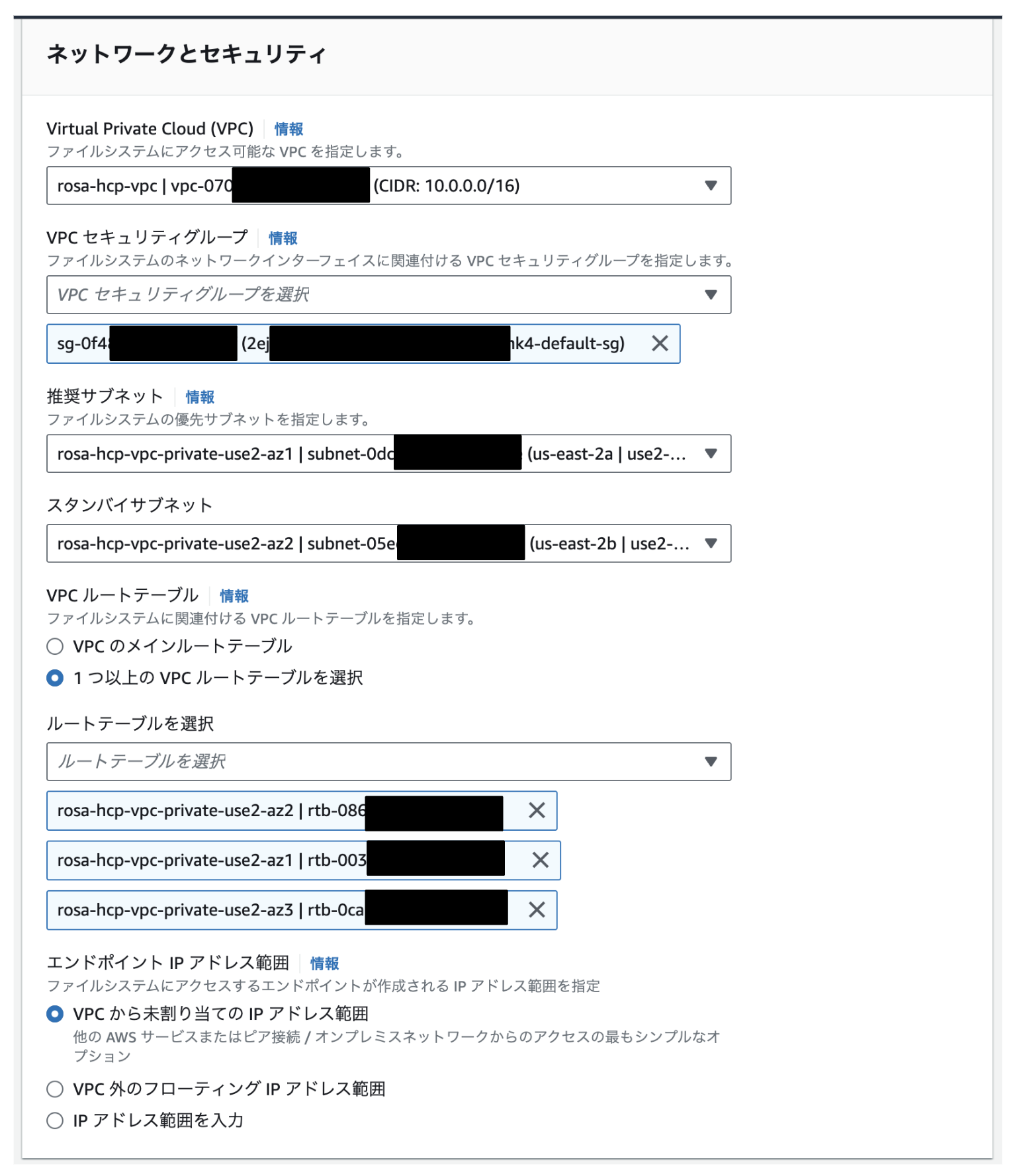Expand the 推奨サブネット dropdown
Image resolution: width=1023 pixels, height=1176 pixels.
coord(388,454)
